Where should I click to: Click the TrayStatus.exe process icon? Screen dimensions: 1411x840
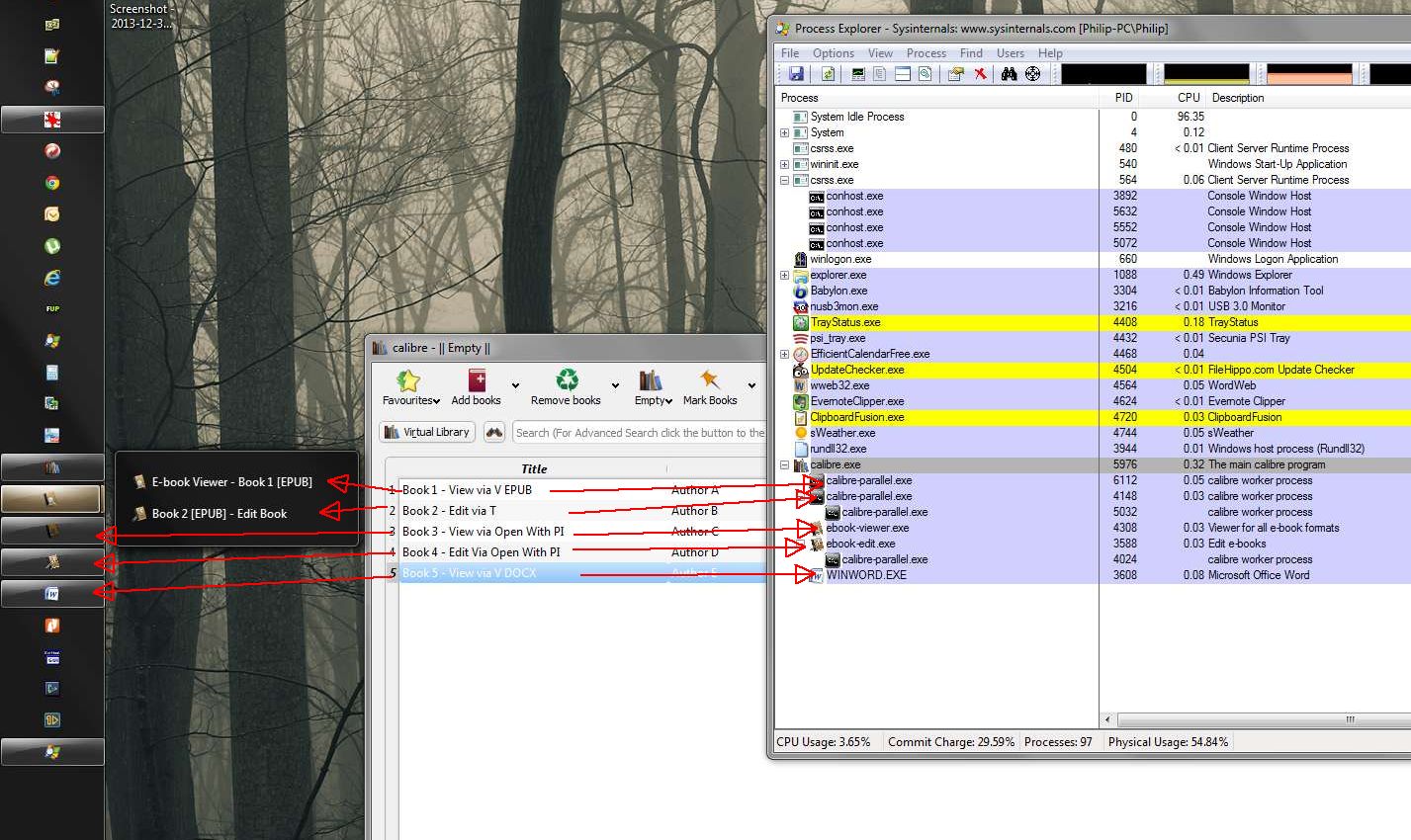801,322
